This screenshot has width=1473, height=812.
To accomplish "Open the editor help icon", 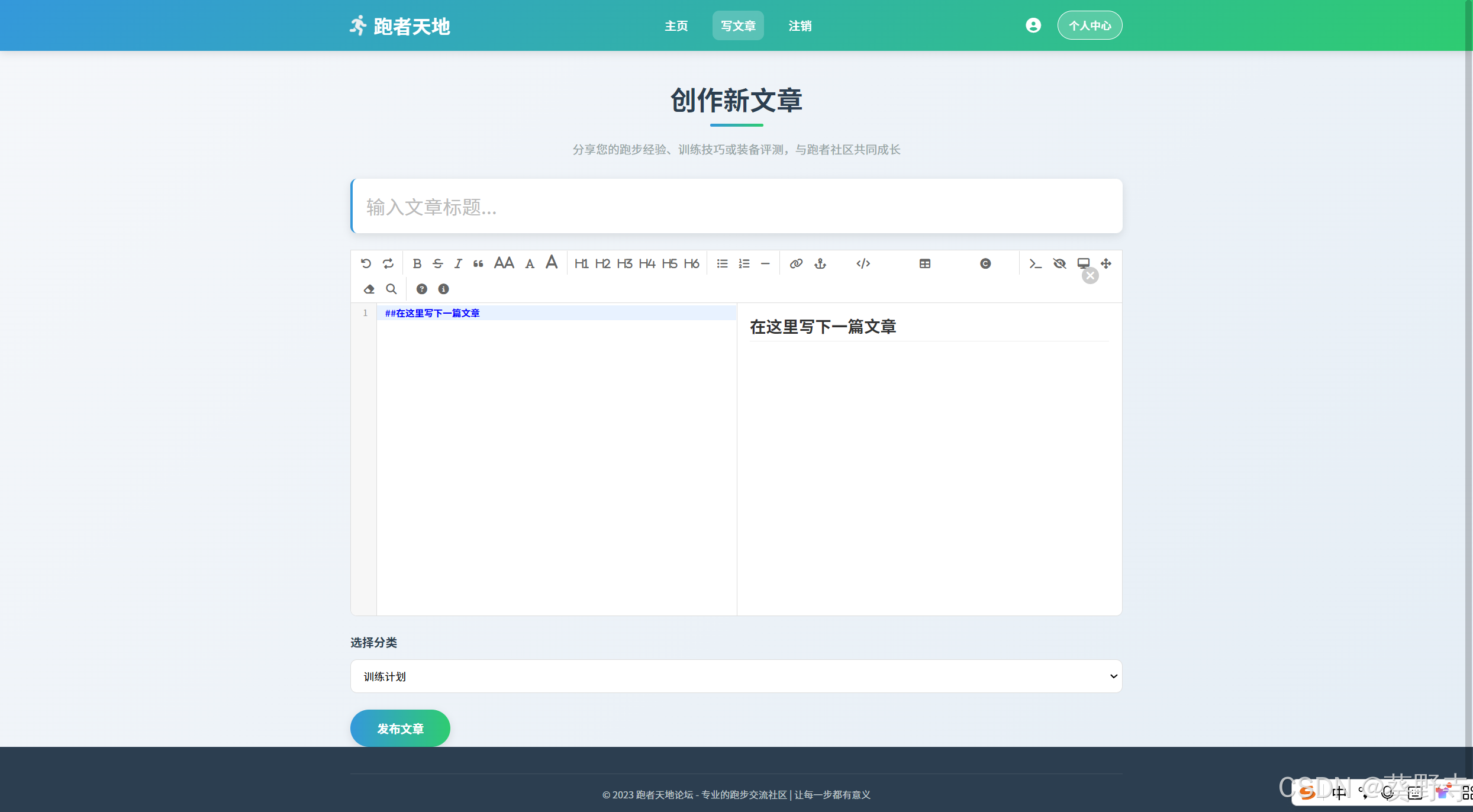I will [x=421, y=289].
